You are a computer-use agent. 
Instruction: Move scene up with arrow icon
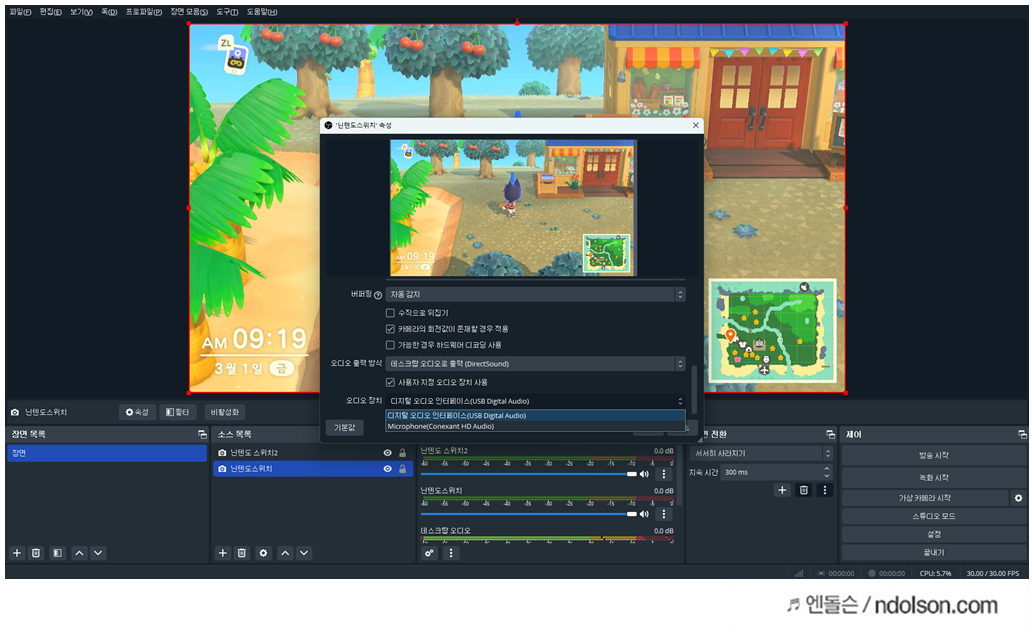(79, 553)
